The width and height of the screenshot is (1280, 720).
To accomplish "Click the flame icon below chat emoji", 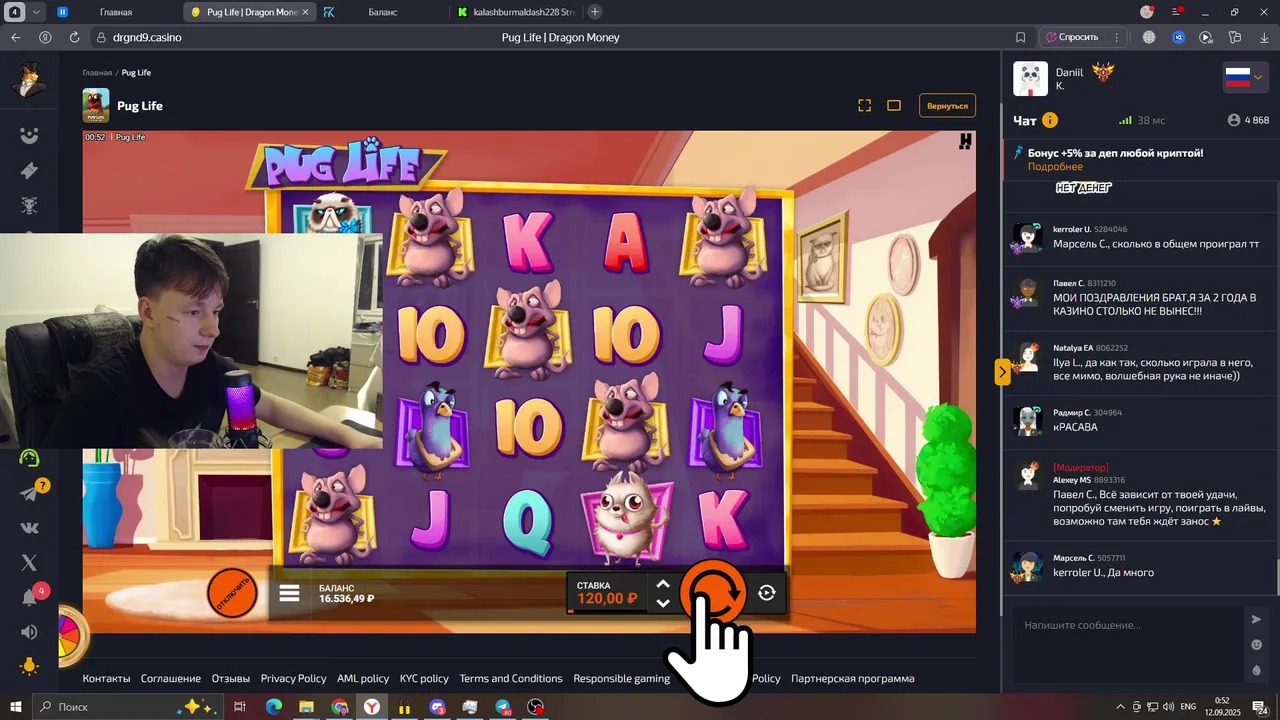I will click(x=1257, y=670).
